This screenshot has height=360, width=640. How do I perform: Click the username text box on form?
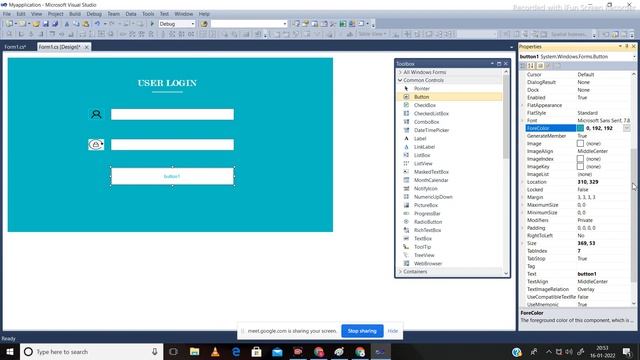pyautogui.click(x=172, y=114)
